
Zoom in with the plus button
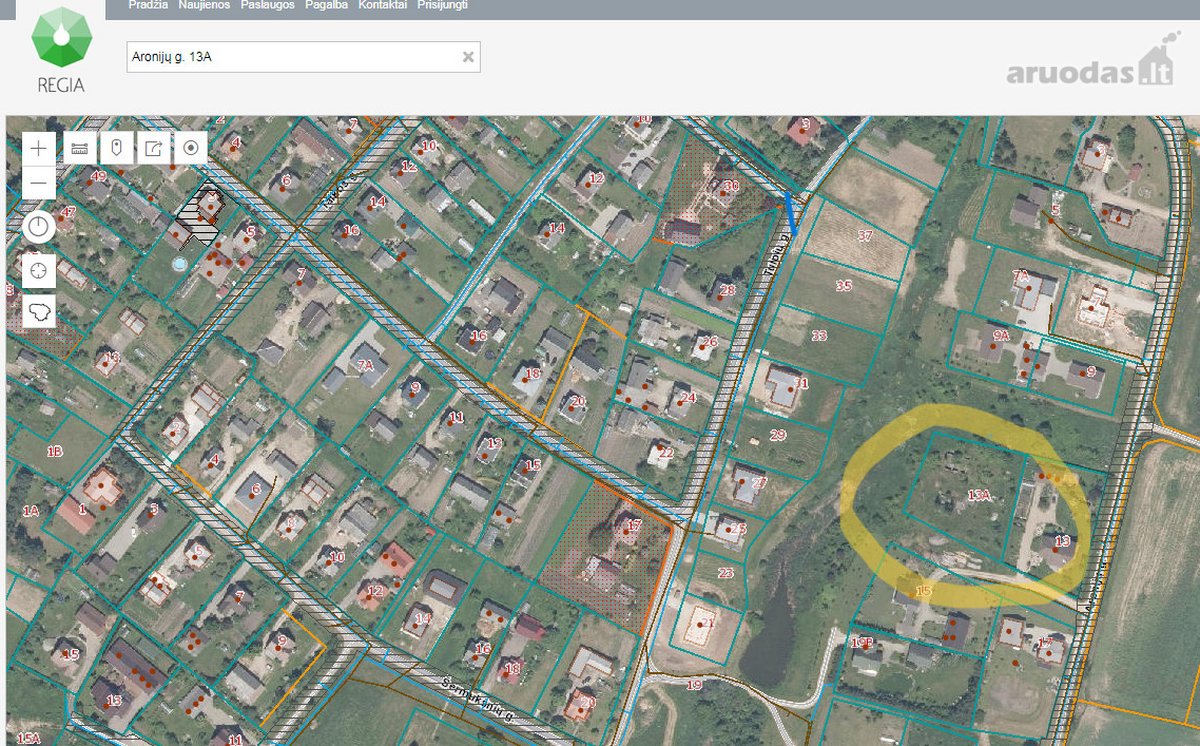tap(39, 149)
